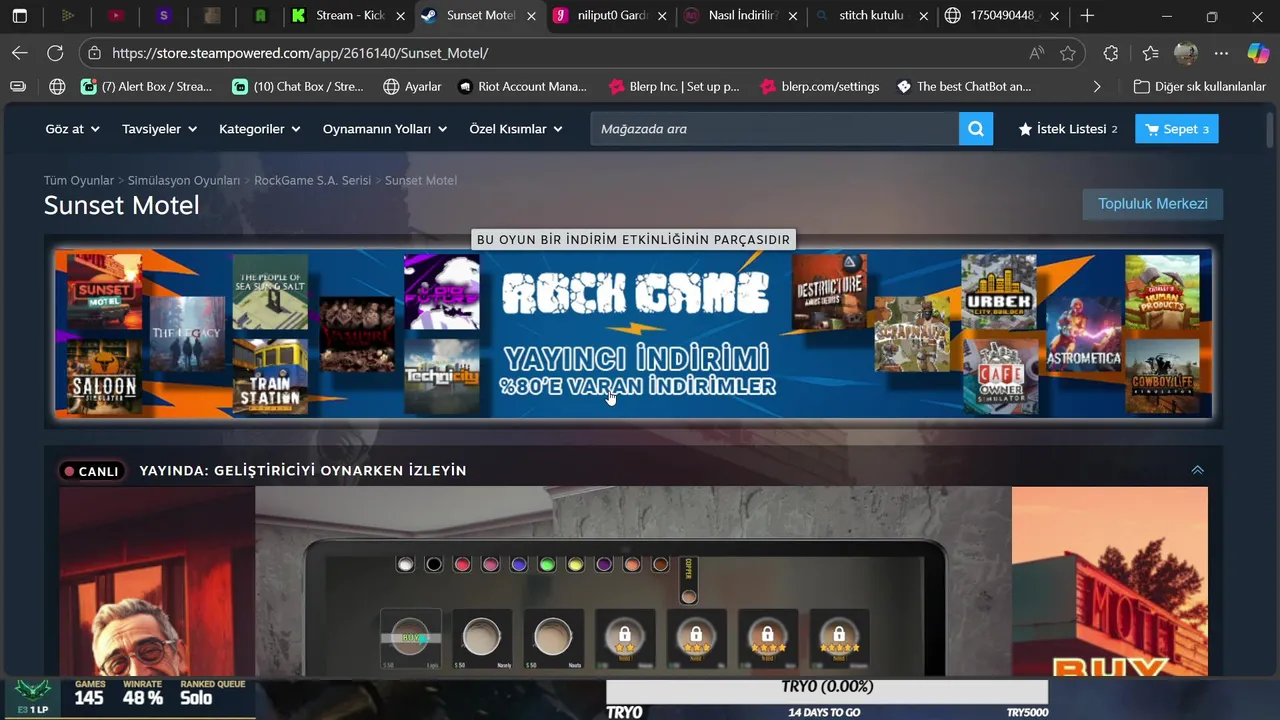Click the Technicity thumbnail in banner

click(x=441, y=377)
